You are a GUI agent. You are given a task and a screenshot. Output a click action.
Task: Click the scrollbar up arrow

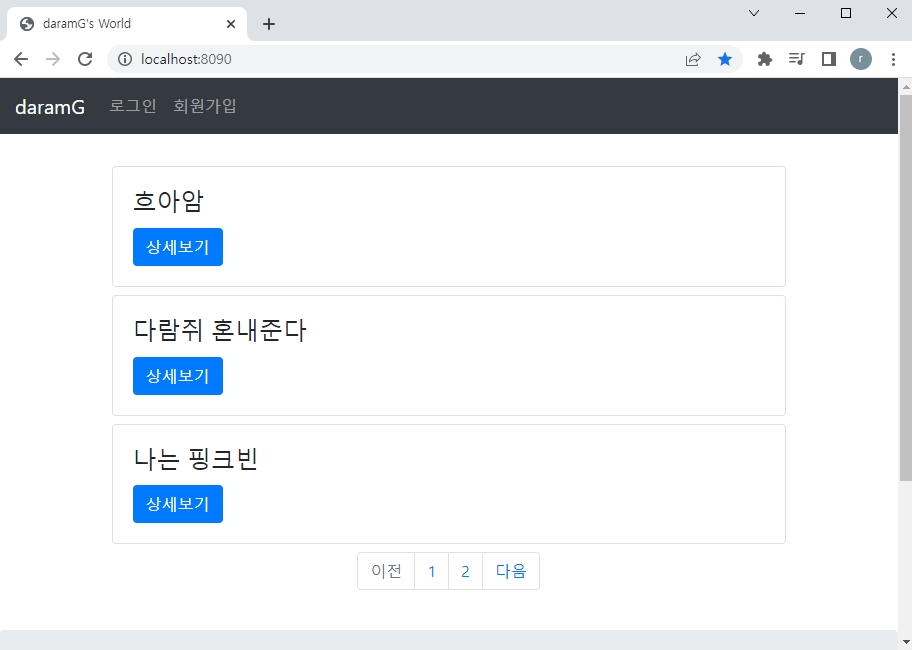coord(906,86)
